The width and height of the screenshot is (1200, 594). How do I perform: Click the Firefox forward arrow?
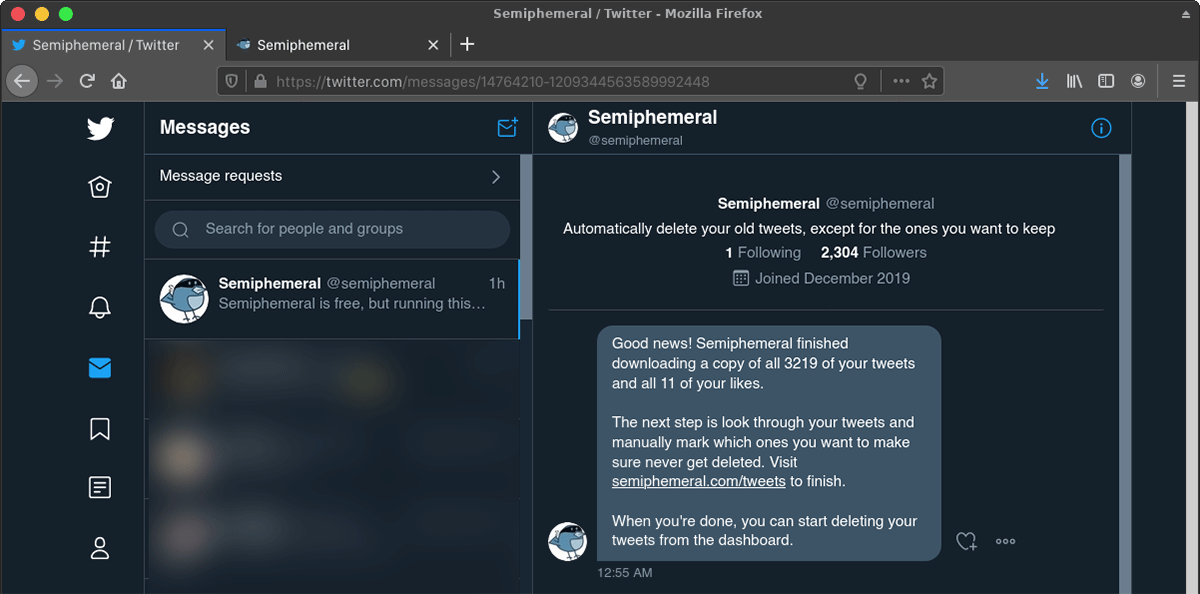55,81
